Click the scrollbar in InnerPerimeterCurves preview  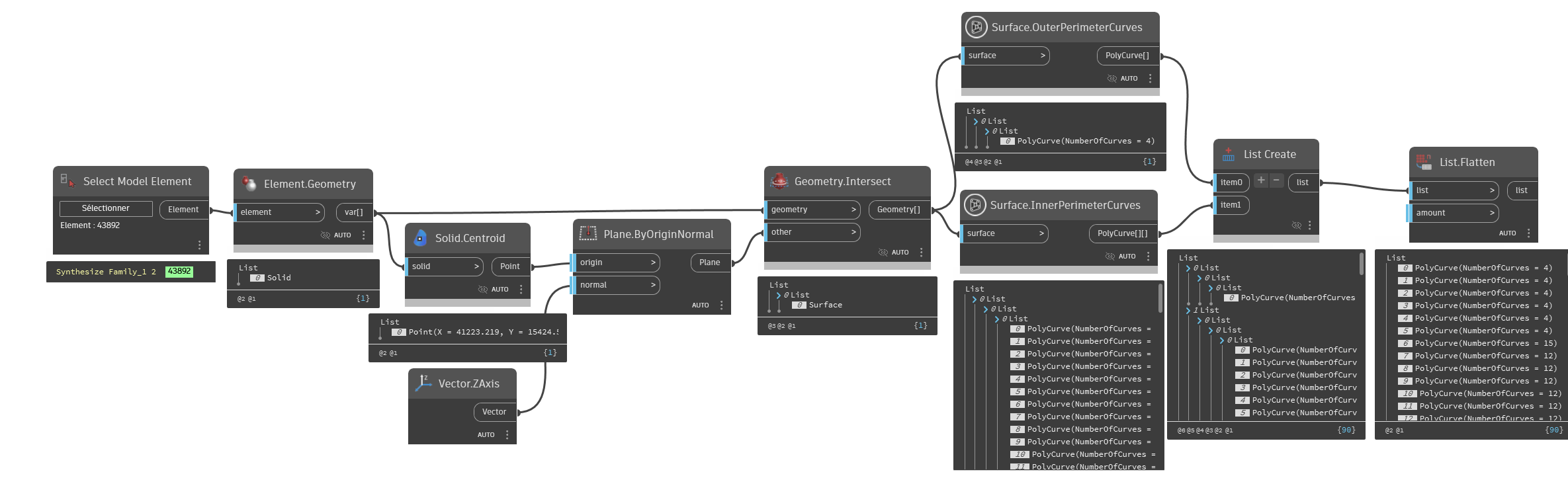tap(1160, 299)
